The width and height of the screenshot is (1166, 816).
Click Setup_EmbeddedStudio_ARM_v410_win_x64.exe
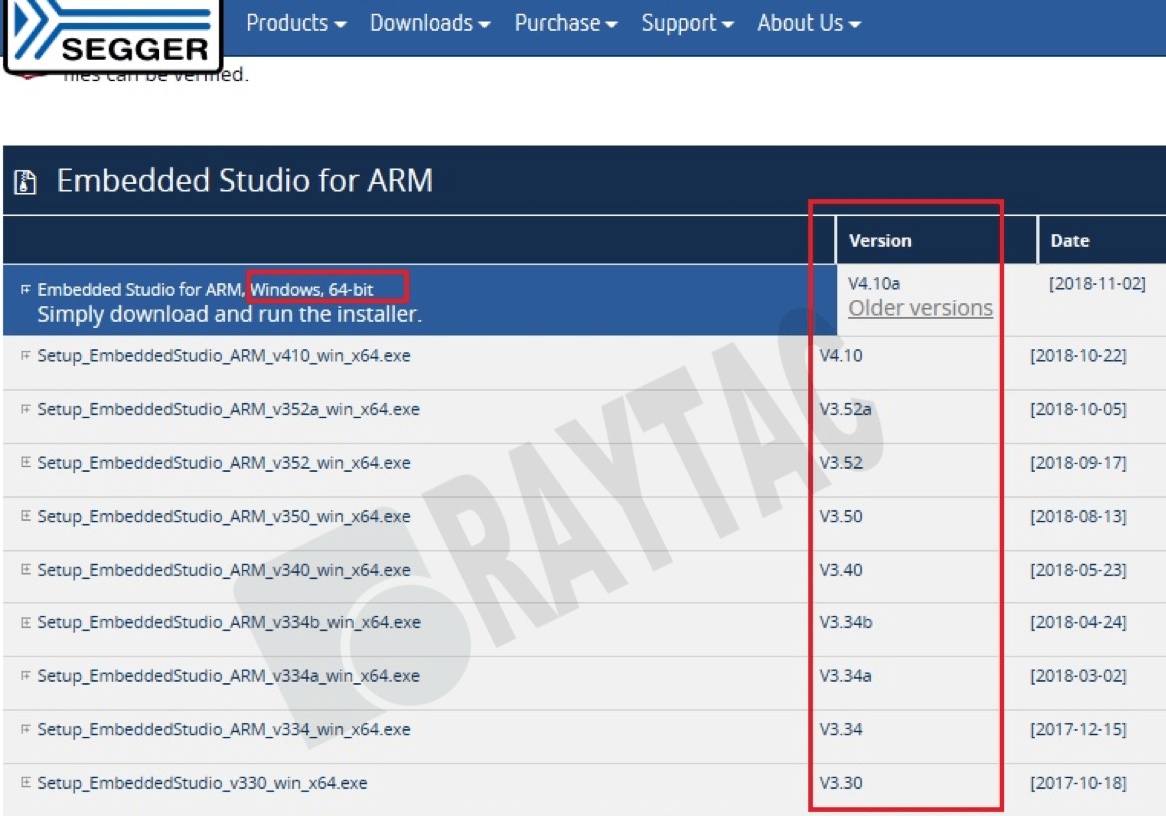(x=224, y=356)
